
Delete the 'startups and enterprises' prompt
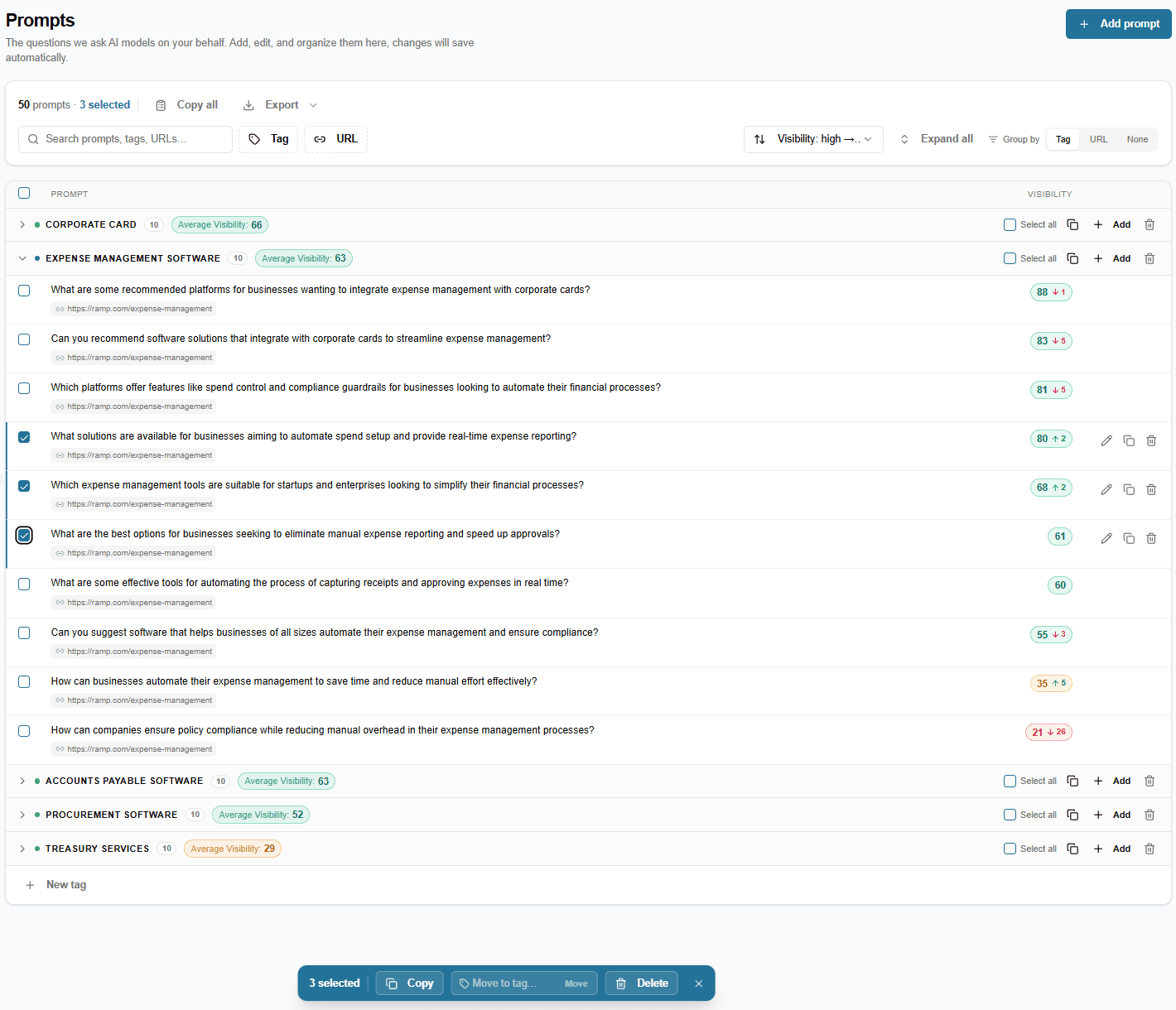click(x=1151, y=489)
